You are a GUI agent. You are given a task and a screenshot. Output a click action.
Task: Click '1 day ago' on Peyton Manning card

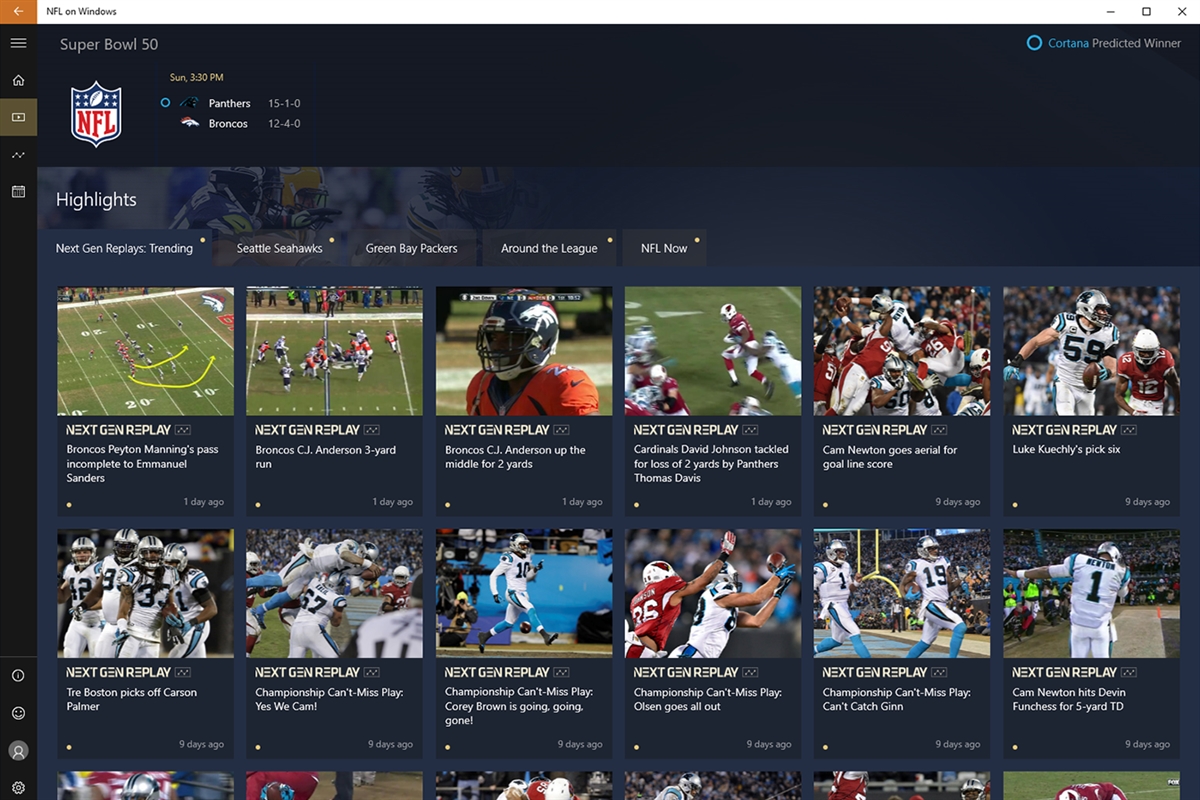pos(203,502)
